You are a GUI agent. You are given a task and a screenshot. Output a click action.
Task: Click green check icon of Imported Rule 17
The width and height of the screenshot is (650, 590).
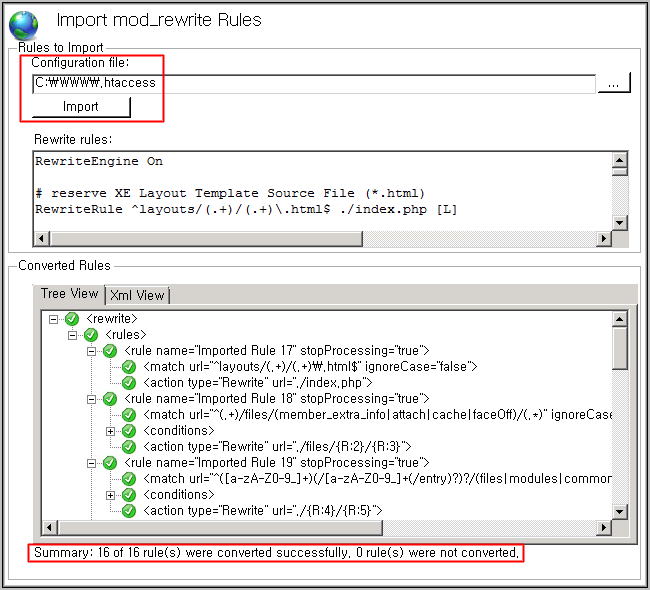pos(110,351)
